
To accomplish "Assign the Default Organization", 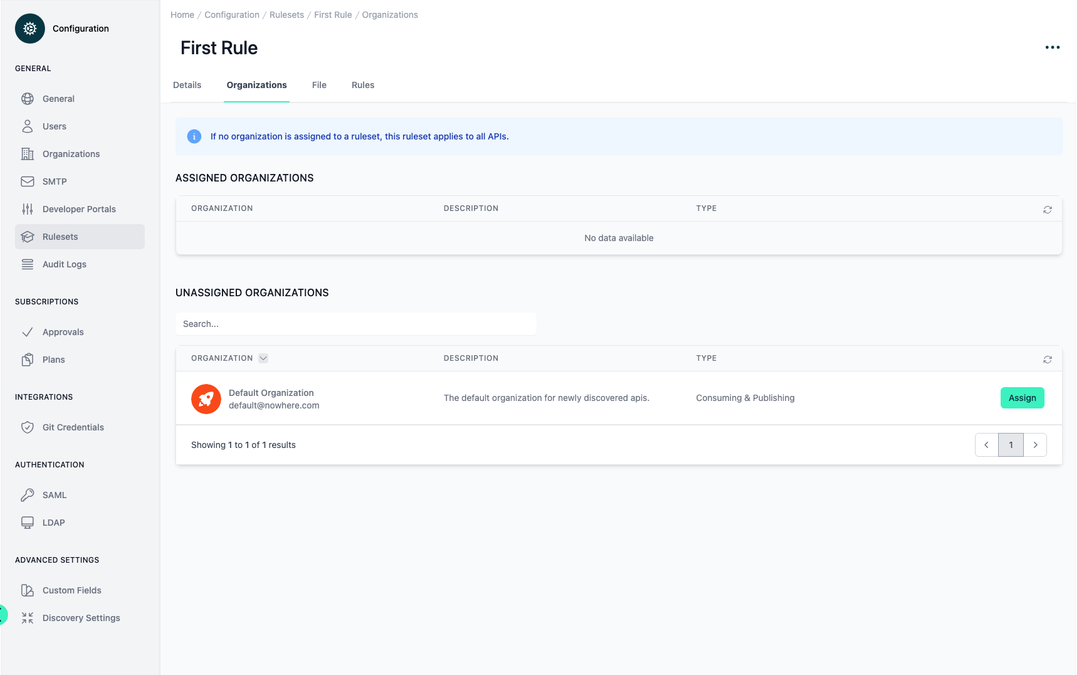I will click(x=1022, y=397).
